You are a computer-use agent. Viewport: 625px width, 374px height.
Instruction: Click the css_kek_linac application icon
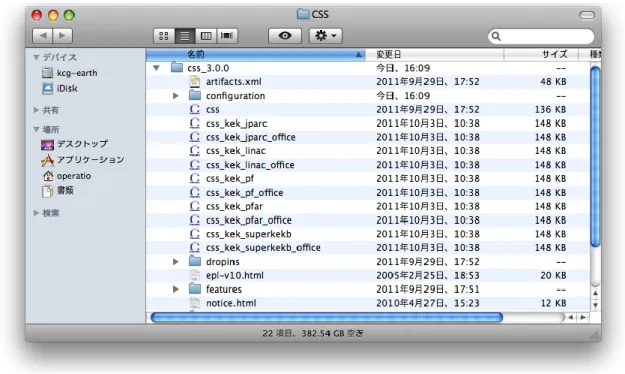195,150
